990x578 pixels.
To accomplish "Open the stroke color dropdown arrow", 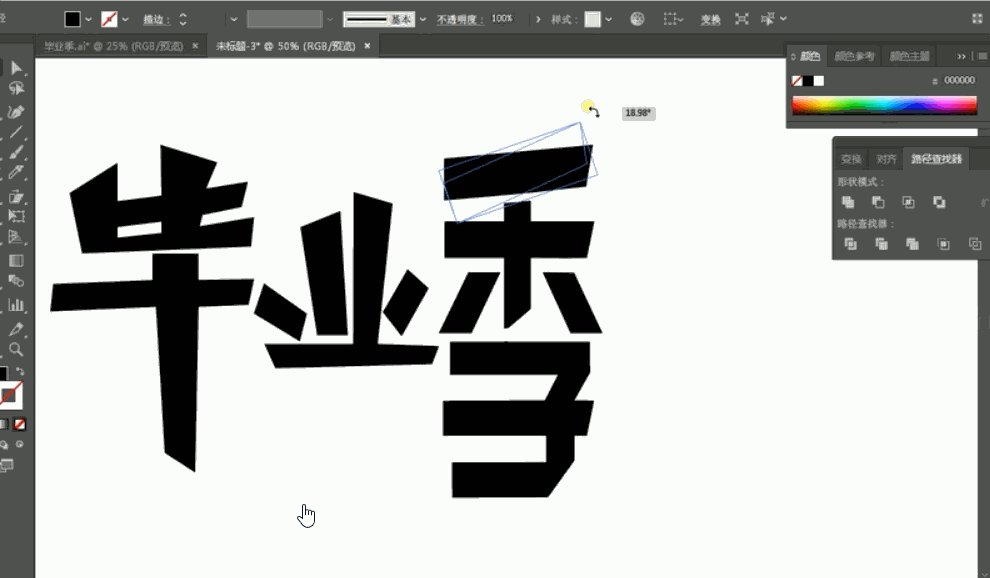I will click(x=126, y=20).
